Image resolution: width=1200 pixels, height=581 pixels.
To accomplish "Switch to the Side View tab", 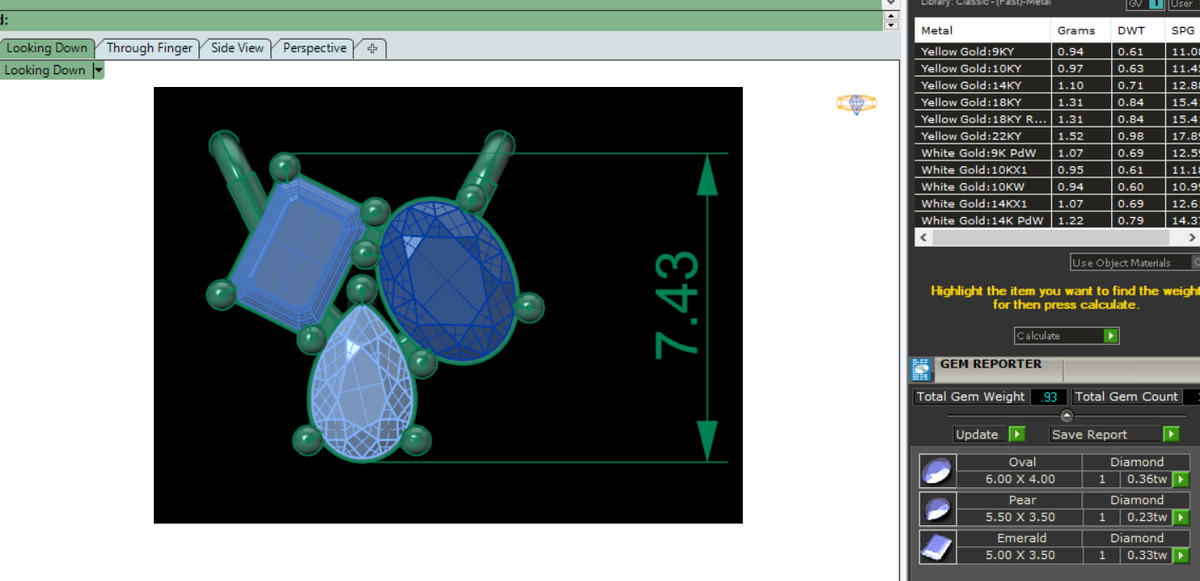I will (x=237, y=48).
